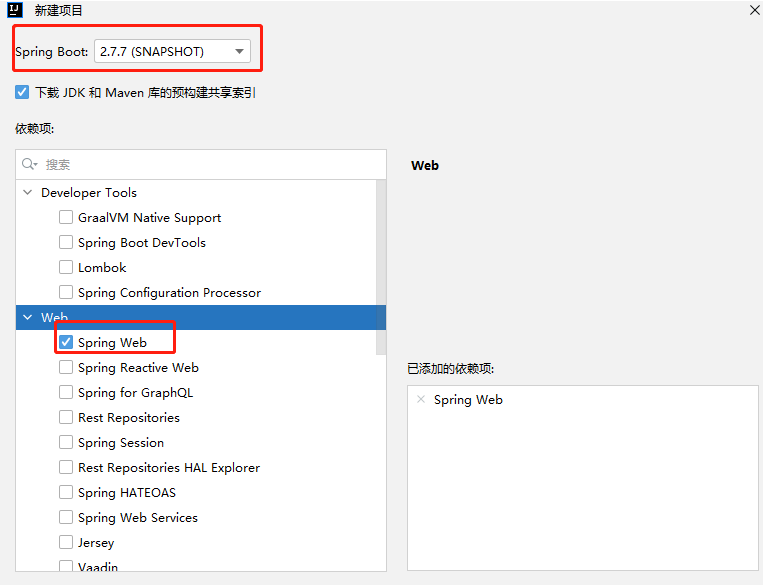This screenshot has height=585, width=763.
Task: Uncheck the Spring Web dependency
Action: (66, 342)
